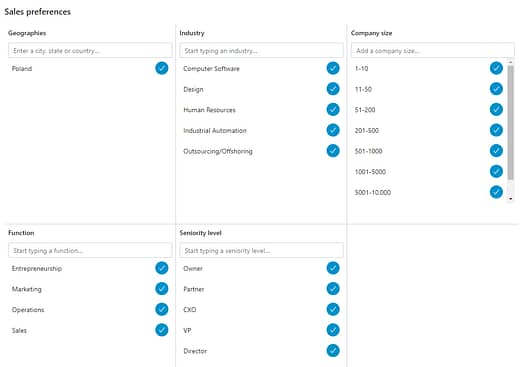Image resolution: width=525 pixels, height=367 pixels.
Task: Remove the Outsourcing/Offshoring checkmark
Action: (333, 151)
